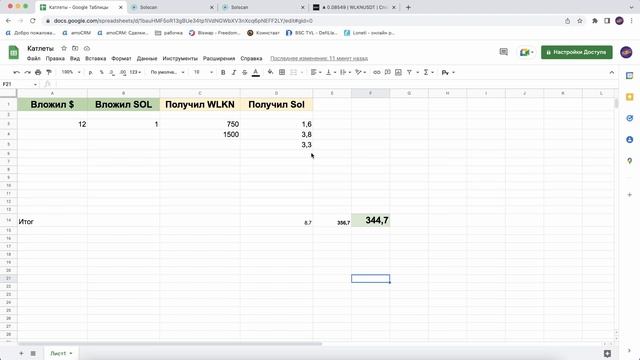
Task: Click the redo icon in toolbar
Action: 27,72
